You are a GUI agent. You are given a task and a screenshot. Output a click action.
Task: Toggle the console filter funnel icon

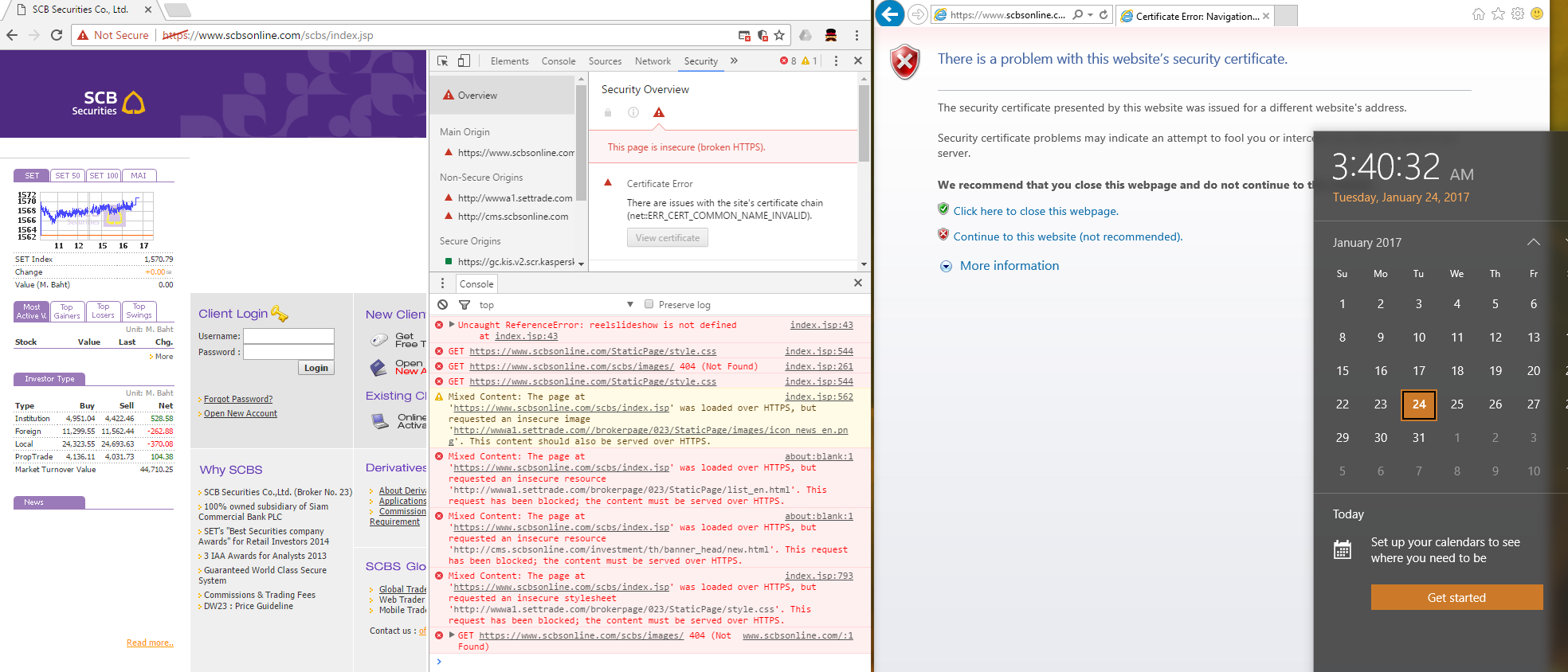(x=465, y=304)
